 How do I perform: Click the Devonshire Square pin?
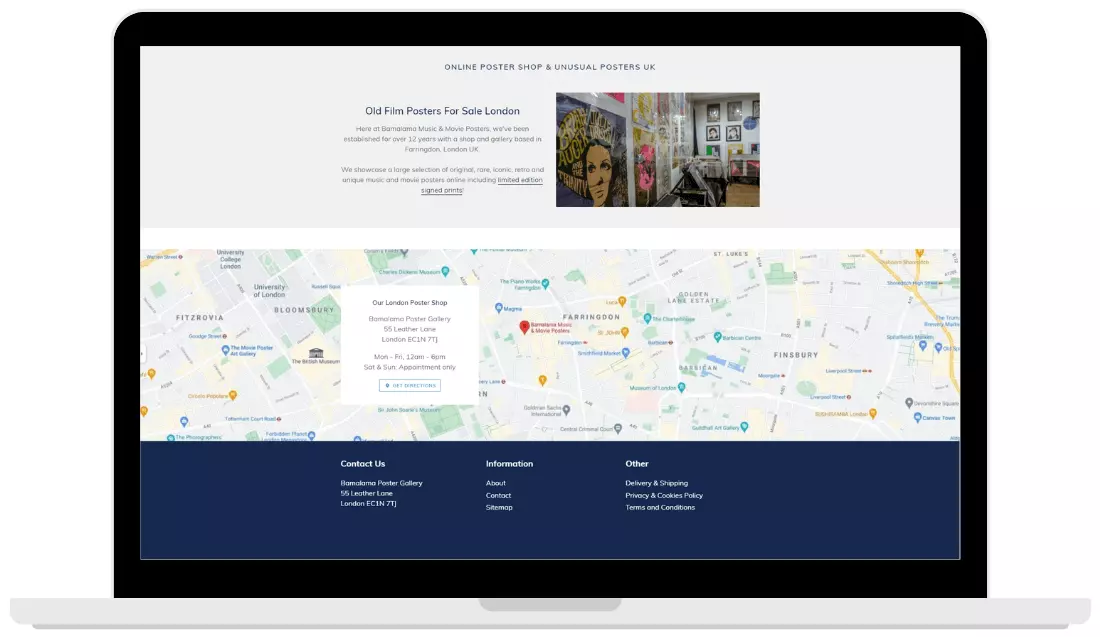(908, 403)
